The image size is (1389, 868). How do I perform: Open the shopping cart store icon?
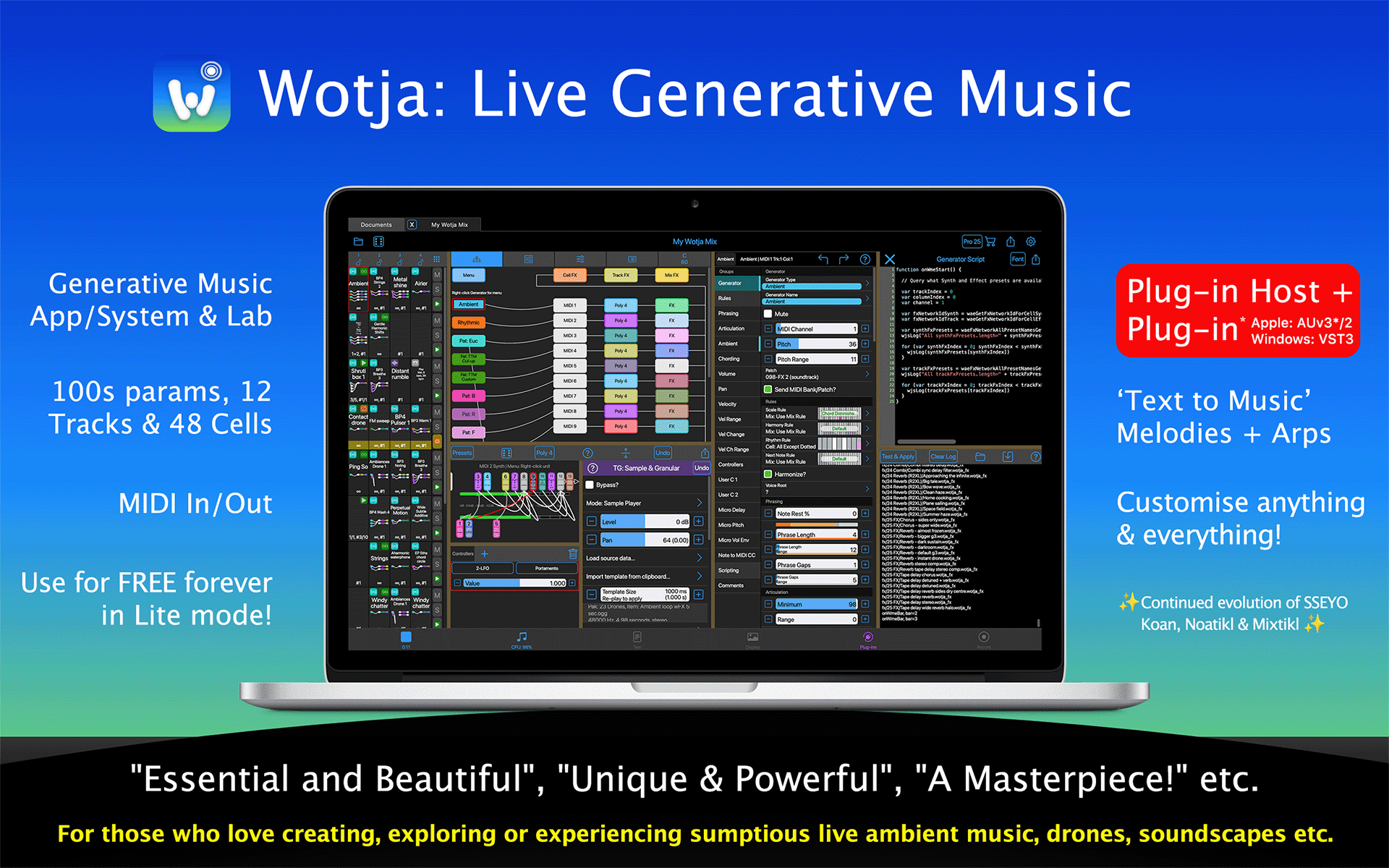[x=990, y=242]
